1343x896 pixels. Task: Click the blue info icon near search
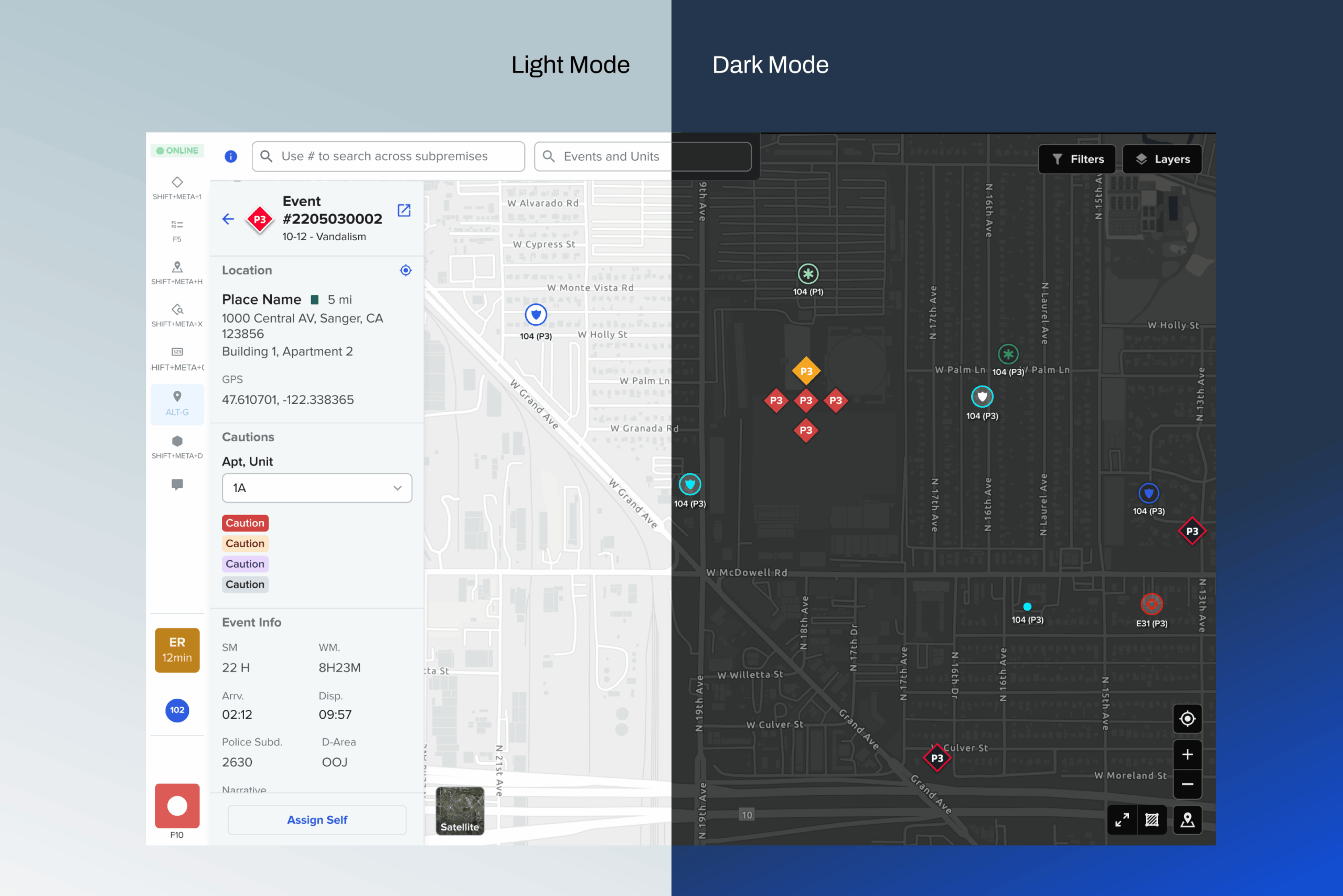coord(231,156)
